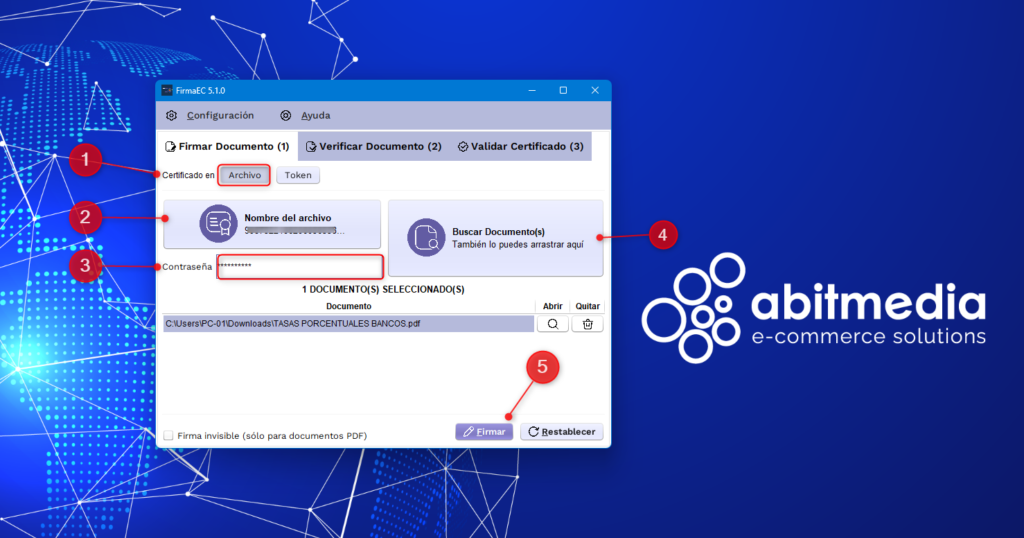Click the Documento column header

(349, 306)
